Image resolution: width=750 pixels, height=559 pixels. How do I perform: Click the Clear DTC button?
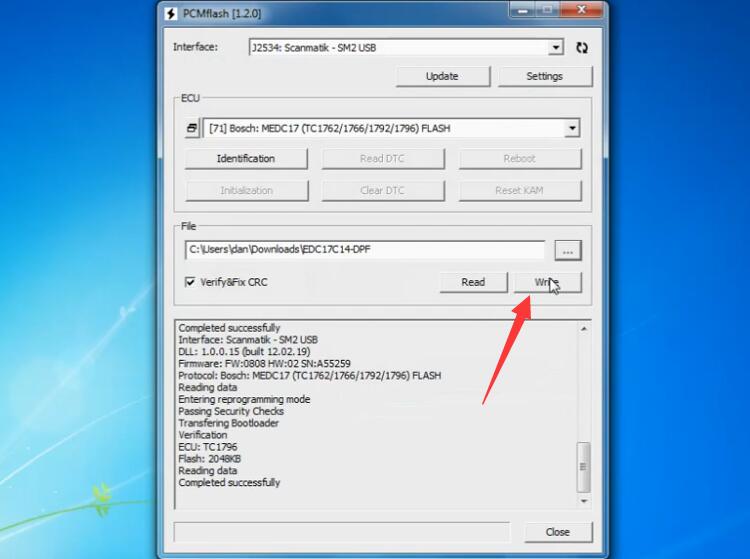pyautogui.click(x=383, y=191)
